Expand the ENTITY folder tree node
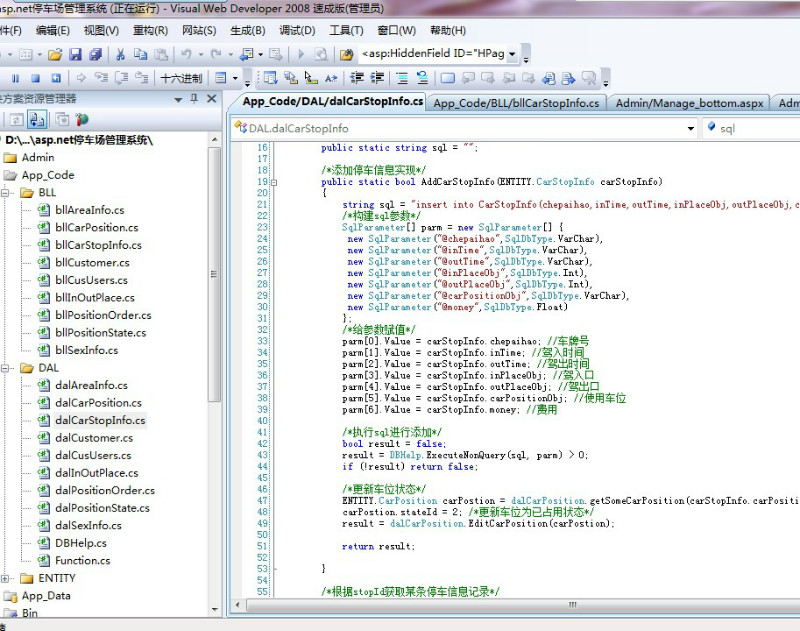Image resolution: width=800 pixels, height=631 pixels. (6, 578)
